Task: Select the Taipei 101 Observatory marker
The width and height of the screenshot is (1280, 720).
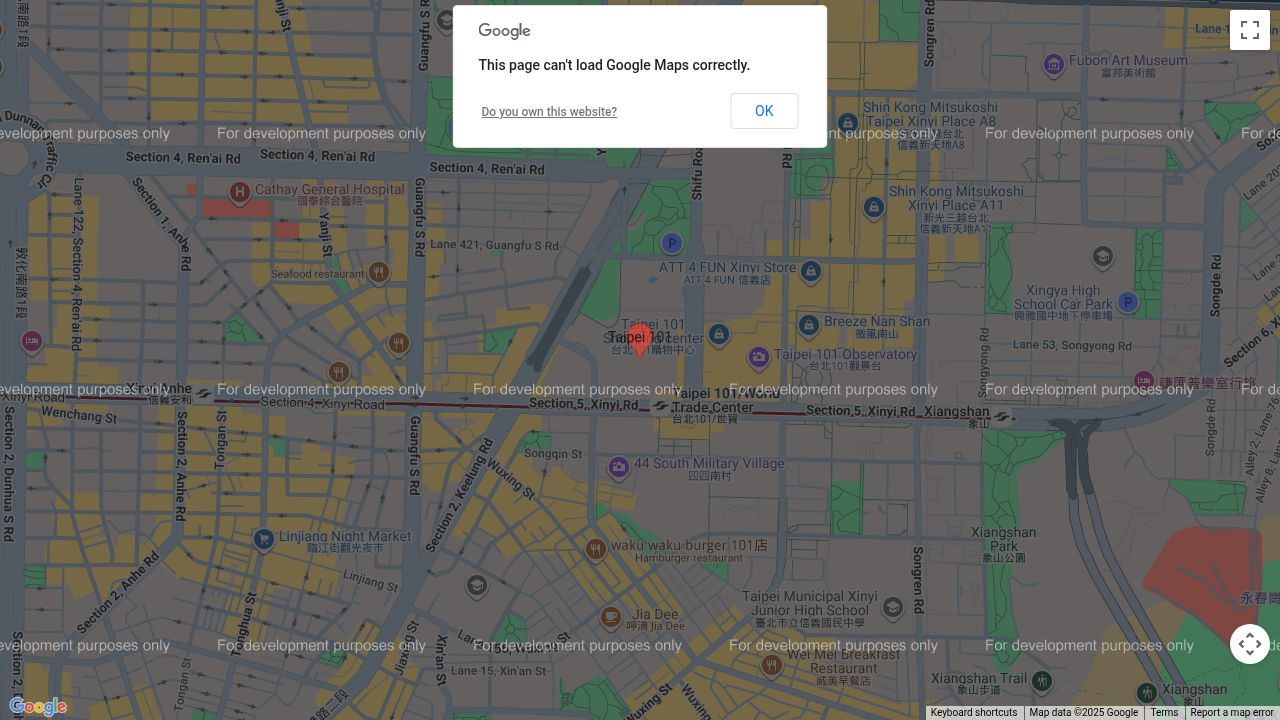Action: tap(759, 356)
